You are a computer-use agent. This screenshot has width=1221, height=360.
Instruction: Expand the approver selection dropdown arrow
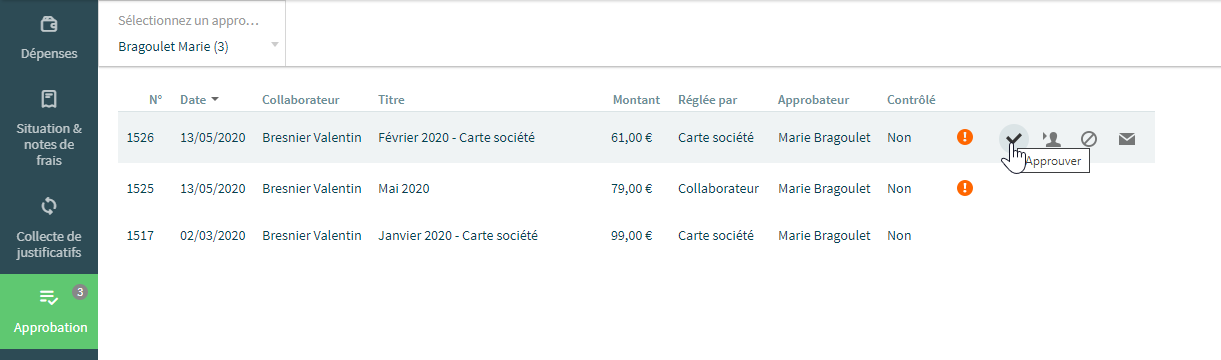274,46
